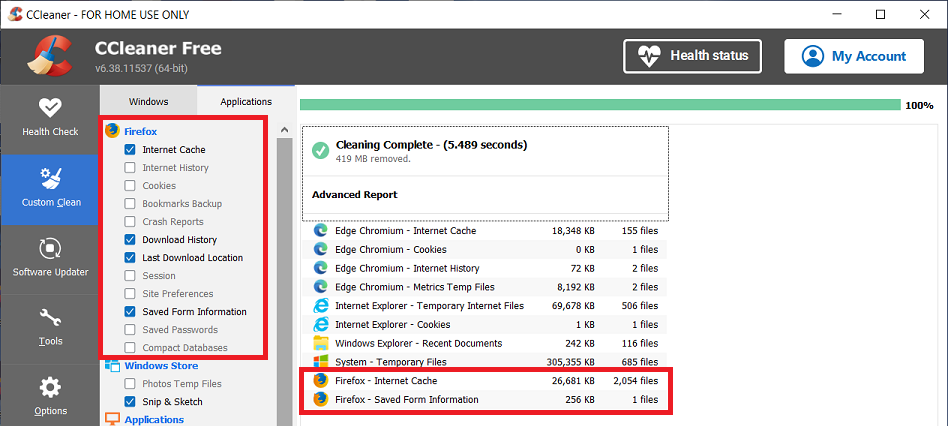Image resolution: width=948 pixels, height=426 pixels.
Task: Click the CCleaner logo in header
Action: [51, 57]
